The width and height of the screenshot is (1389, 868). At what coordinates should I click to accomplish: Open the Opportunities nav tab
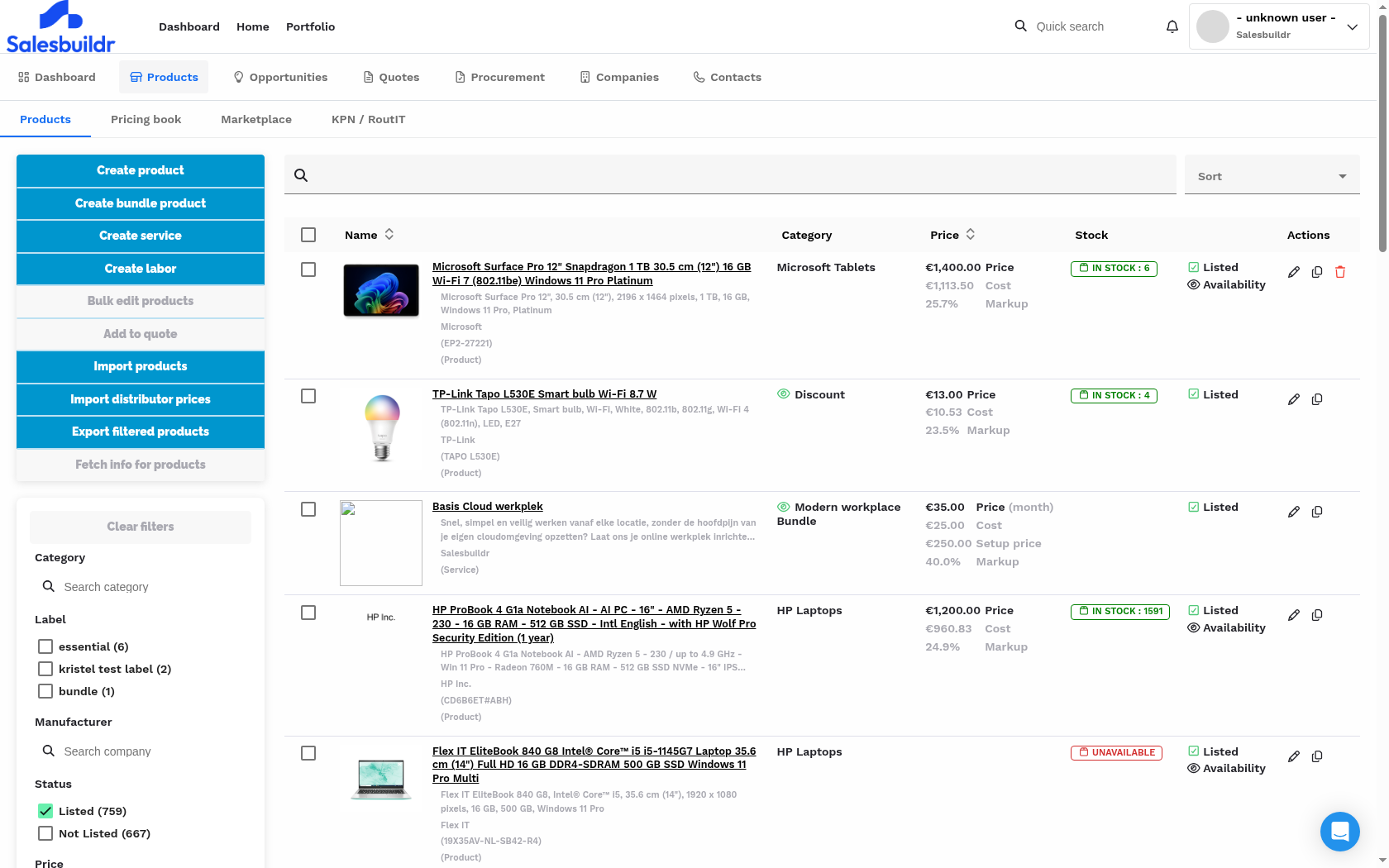280,77
